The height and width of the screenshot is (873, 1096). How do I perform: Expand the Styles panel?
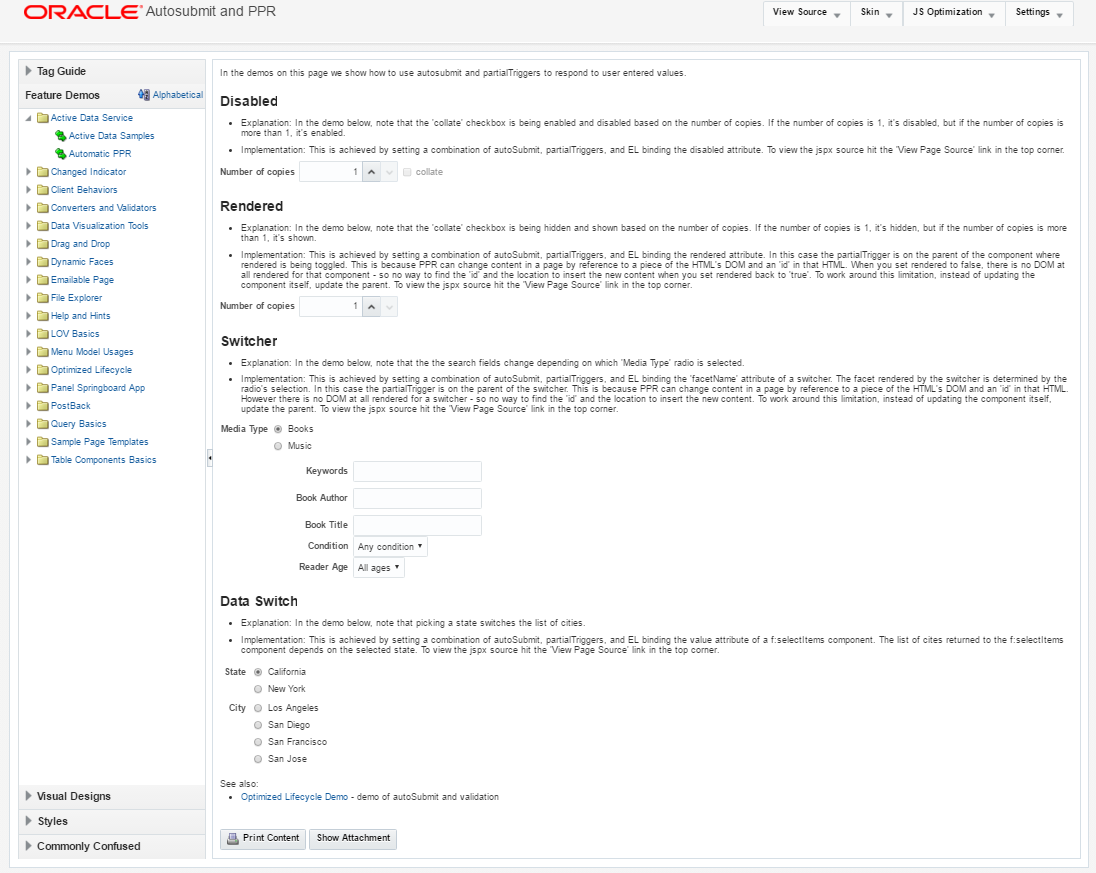pos(29,821)
